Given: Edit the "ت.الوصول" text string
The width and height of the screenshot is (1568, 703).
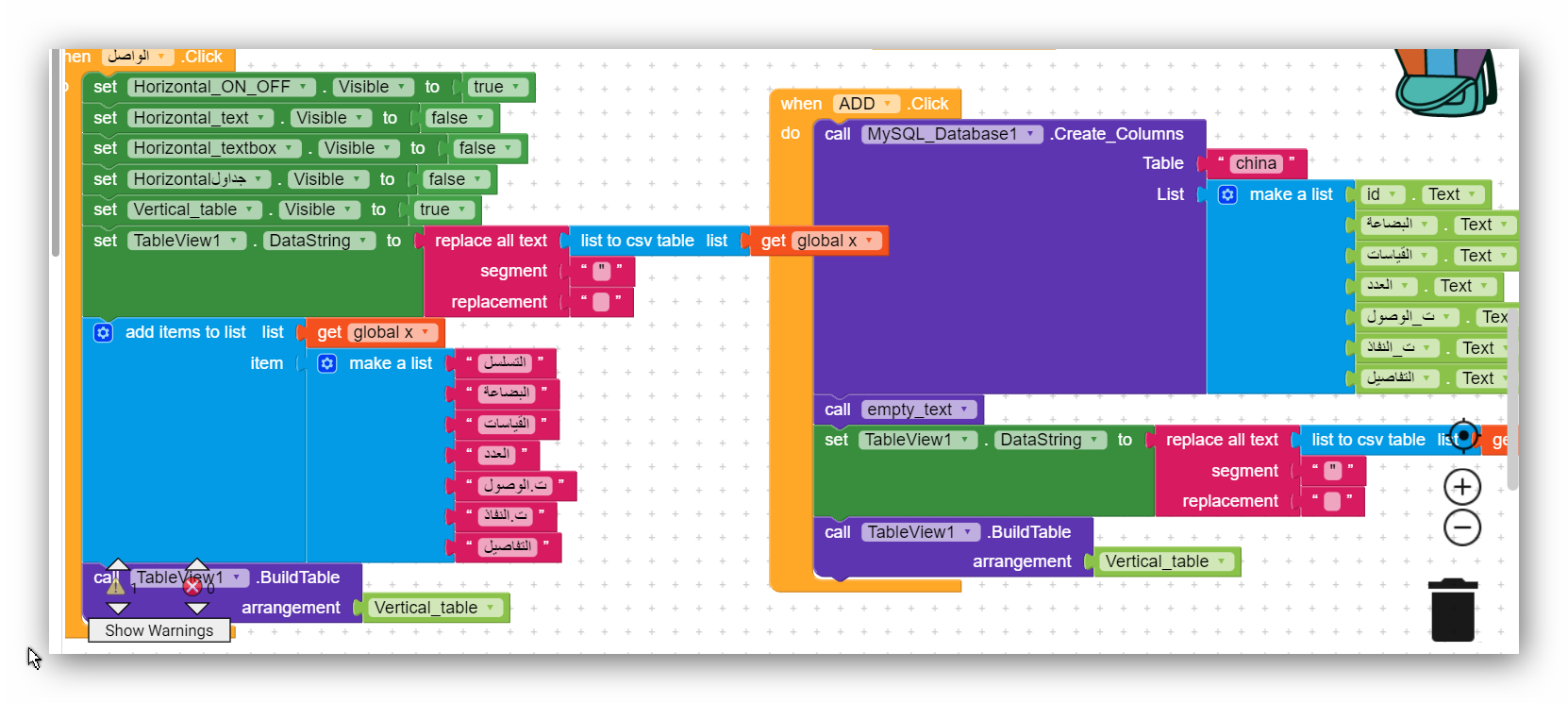Looking at the screenshot, I should pos(515,486).
